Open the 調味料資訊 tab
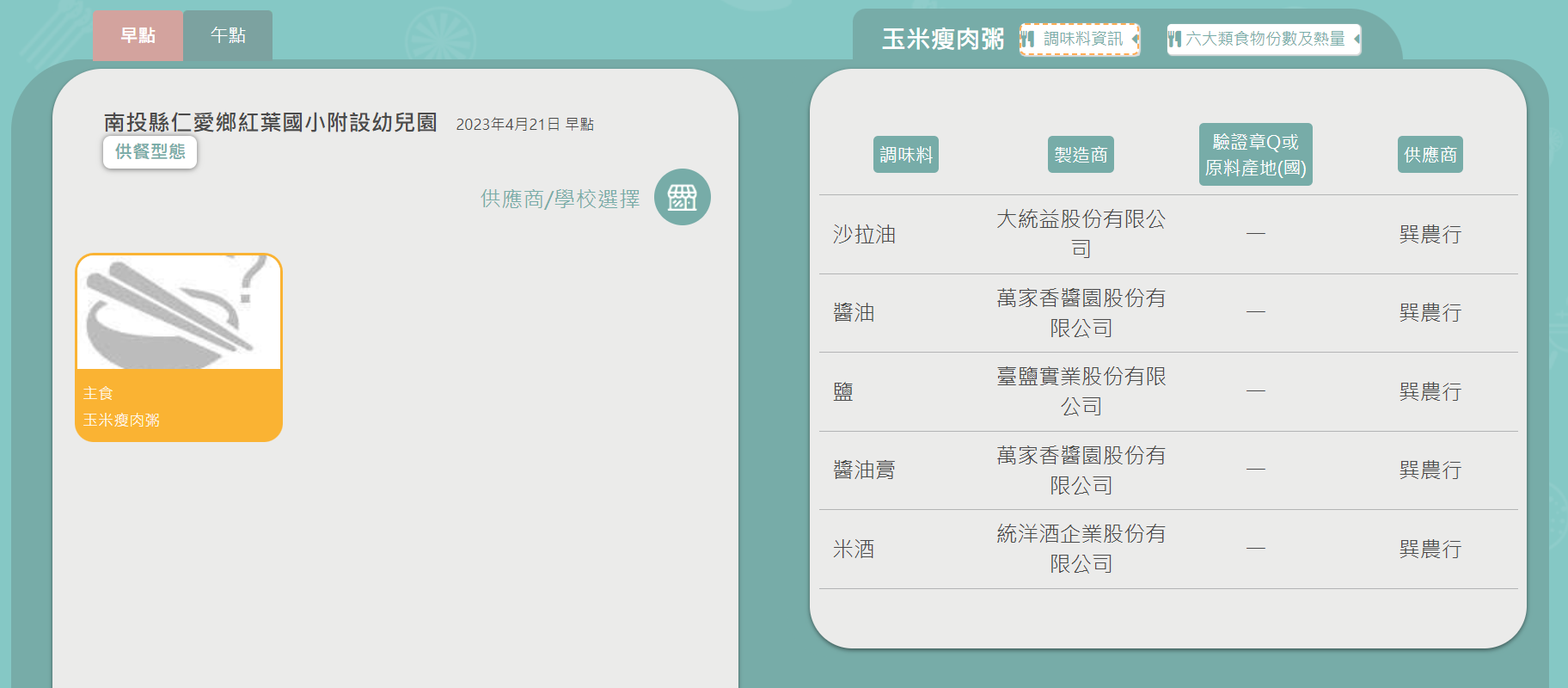 click(x=1080, y=39)
